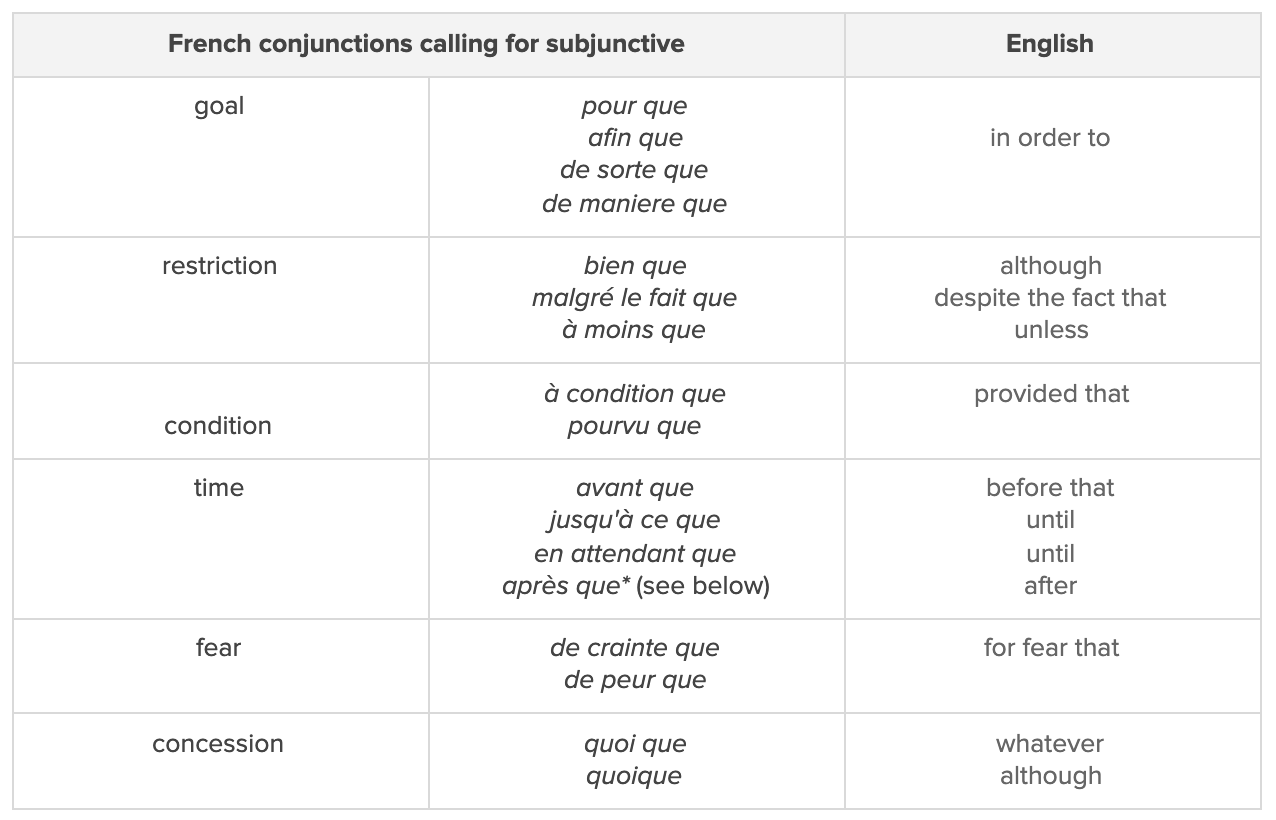Click the phrase "pourvu que"
Screen dimensions: 1276x820
tap(634, 426)
